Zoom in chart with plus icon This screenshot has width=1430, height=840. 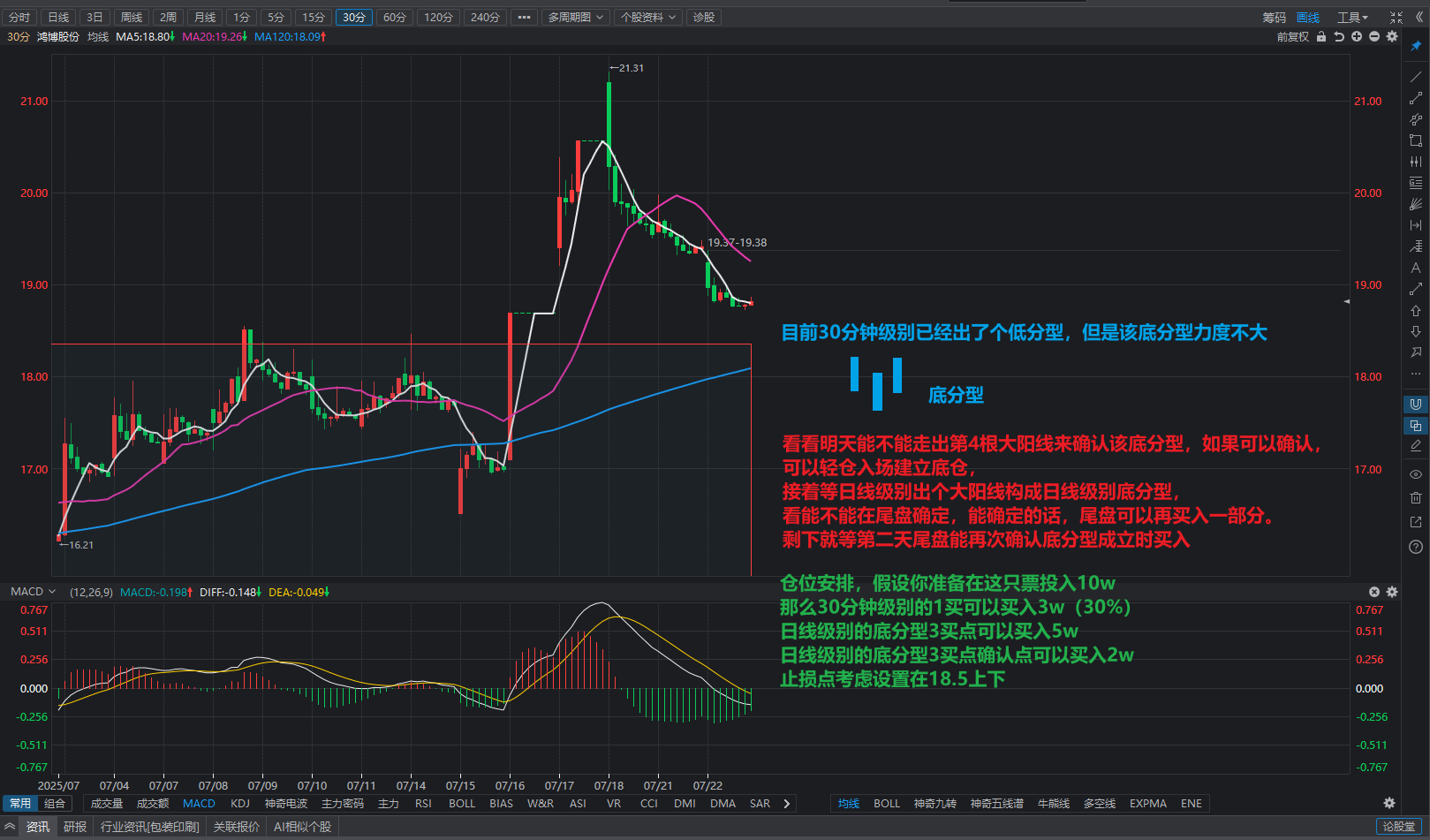[1357, 37]
